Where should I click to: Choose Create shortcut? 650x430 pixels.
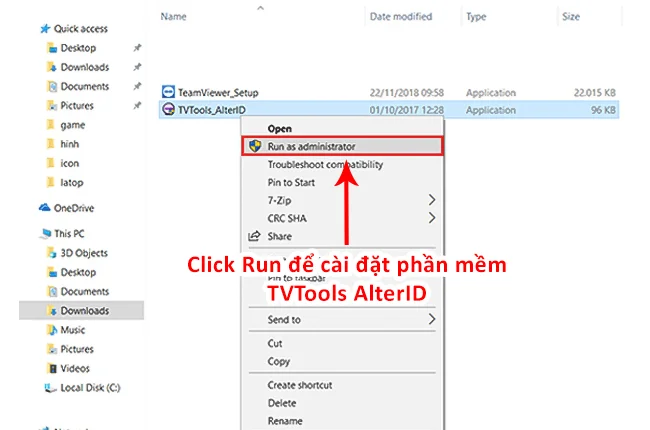coord(300,385)
